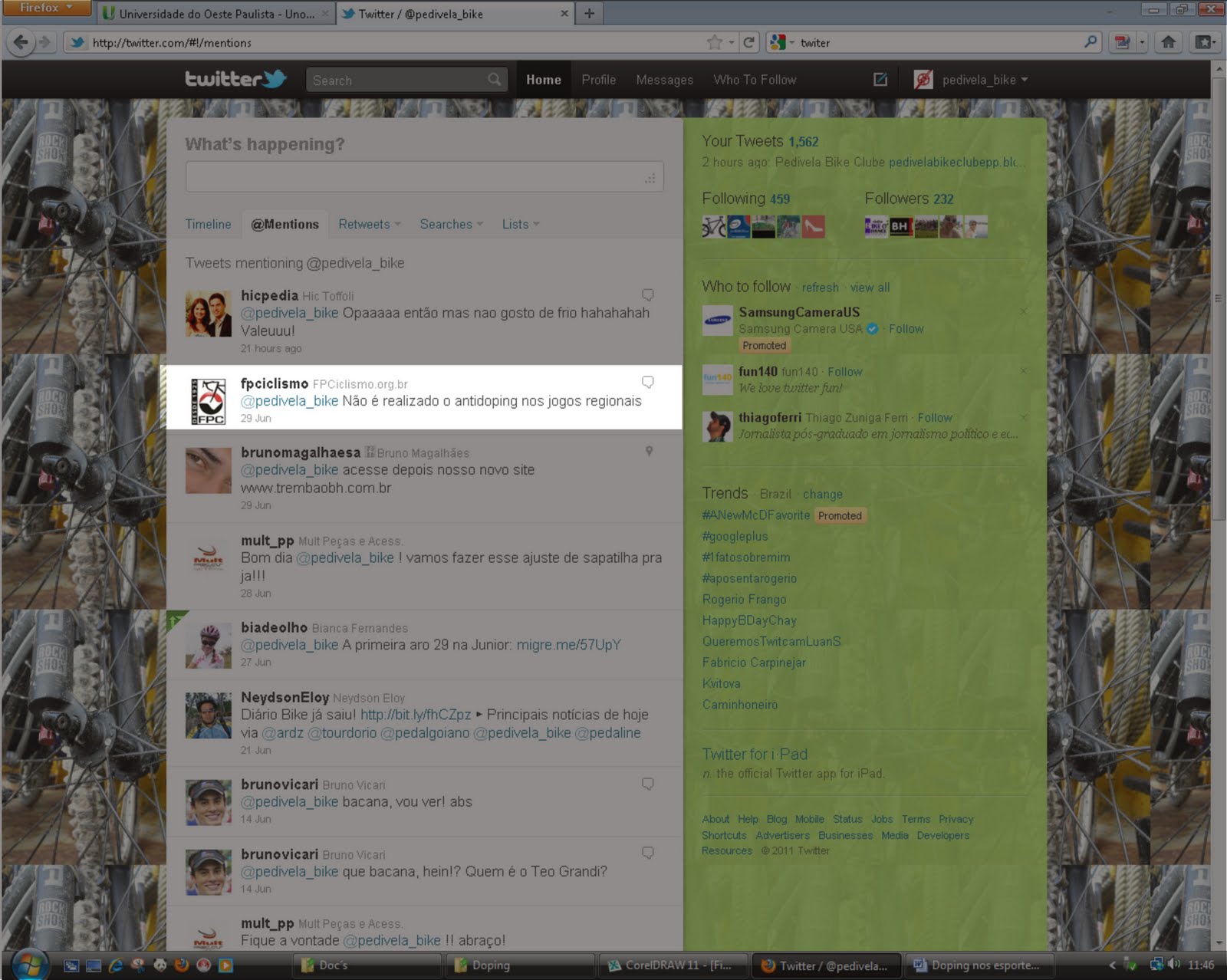Open the Messages nav item
Image resolution: width=1227 pixels, height=980 pixels.
(x=665, y=80)
